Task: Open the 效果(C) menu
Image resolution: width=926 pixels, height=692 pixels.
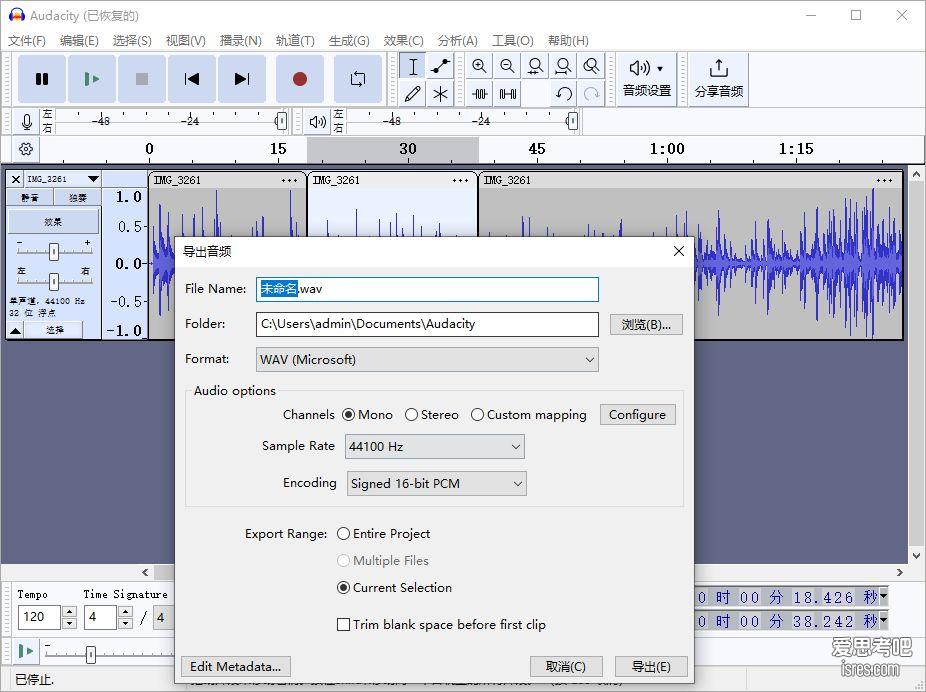Action: tap(403, 41)
